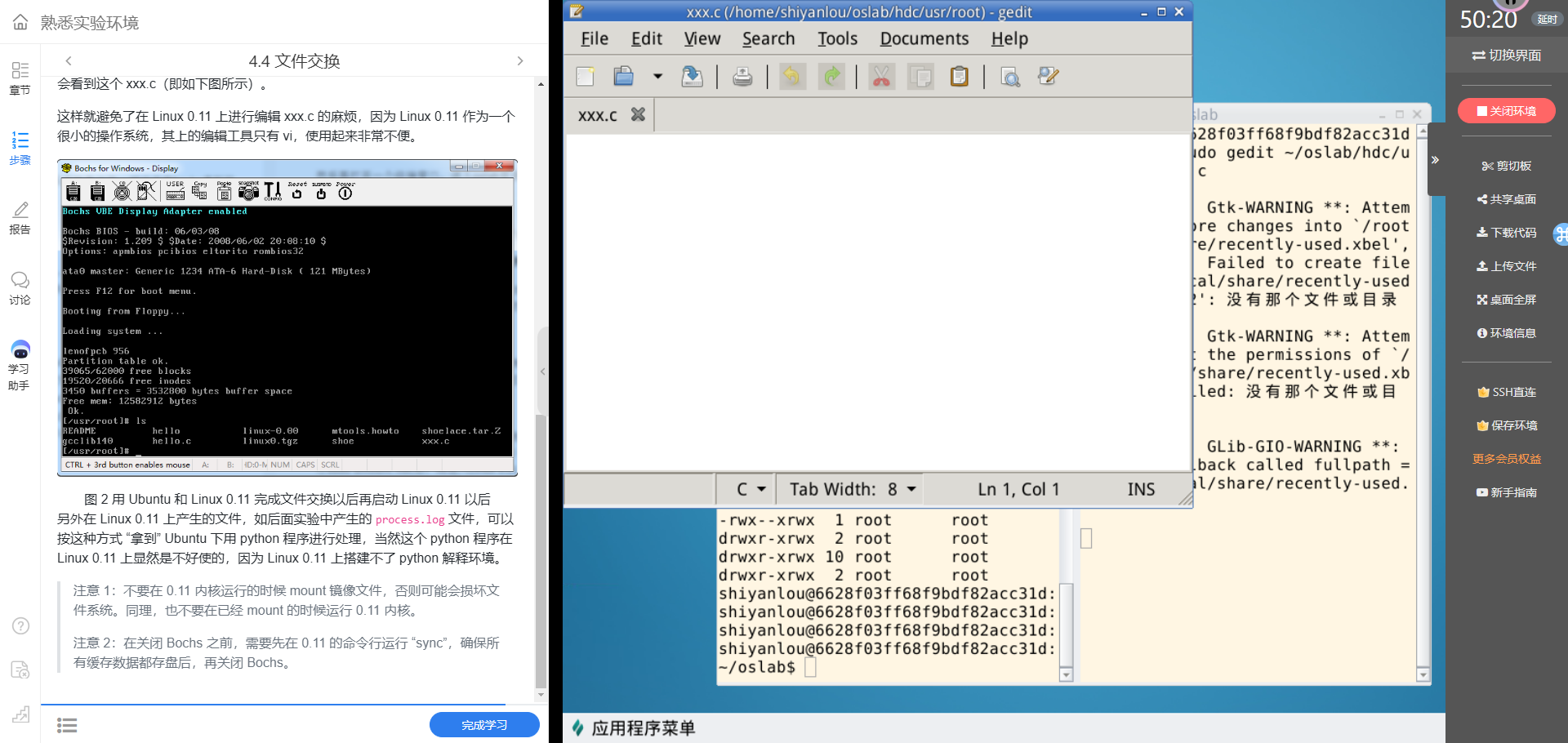Close the xxx.c tab

[638, 115]
